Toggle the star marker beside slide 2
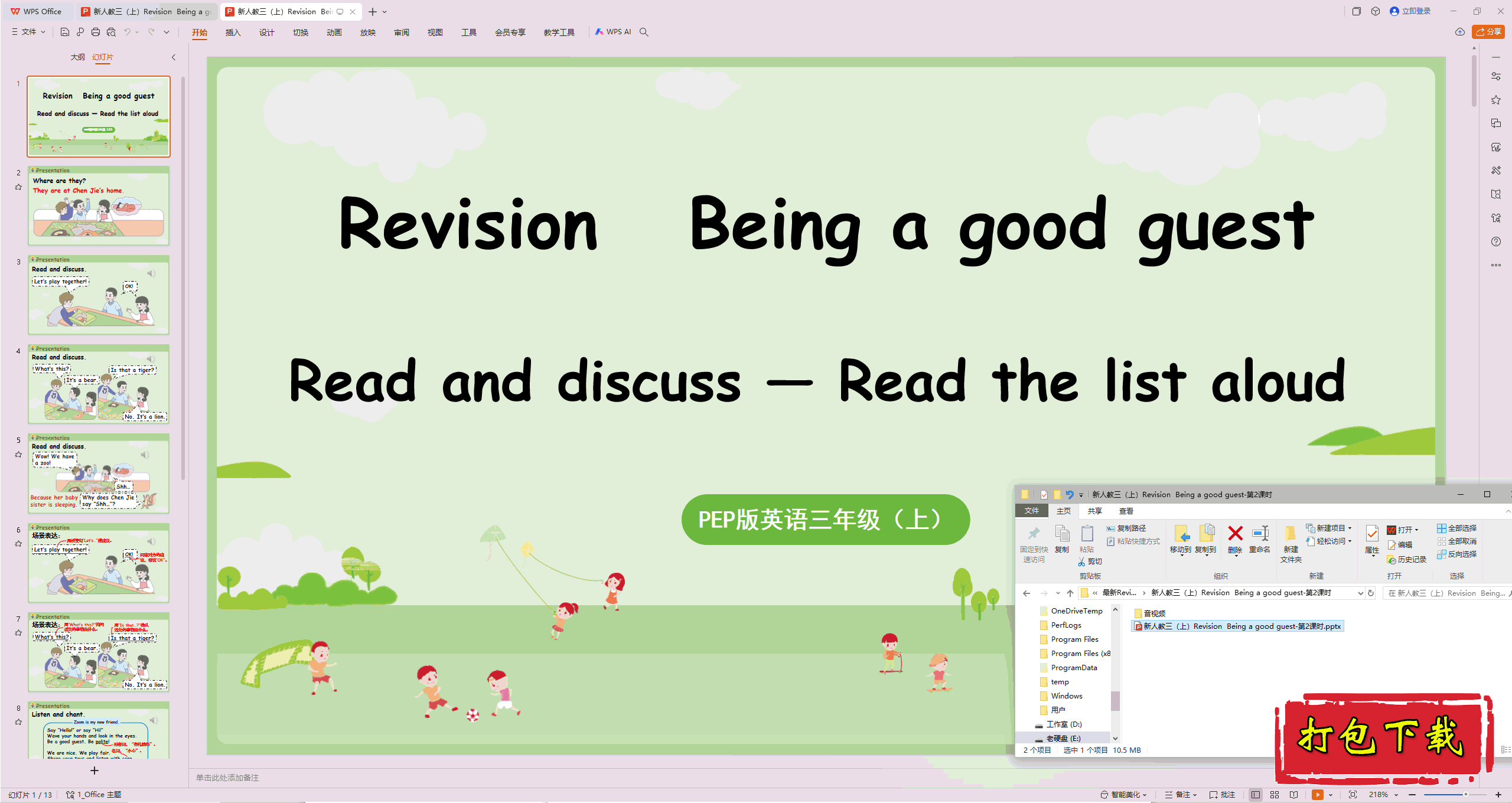Screen dimensions: 1512x803 pyautogui.click(x=18, y=187)
